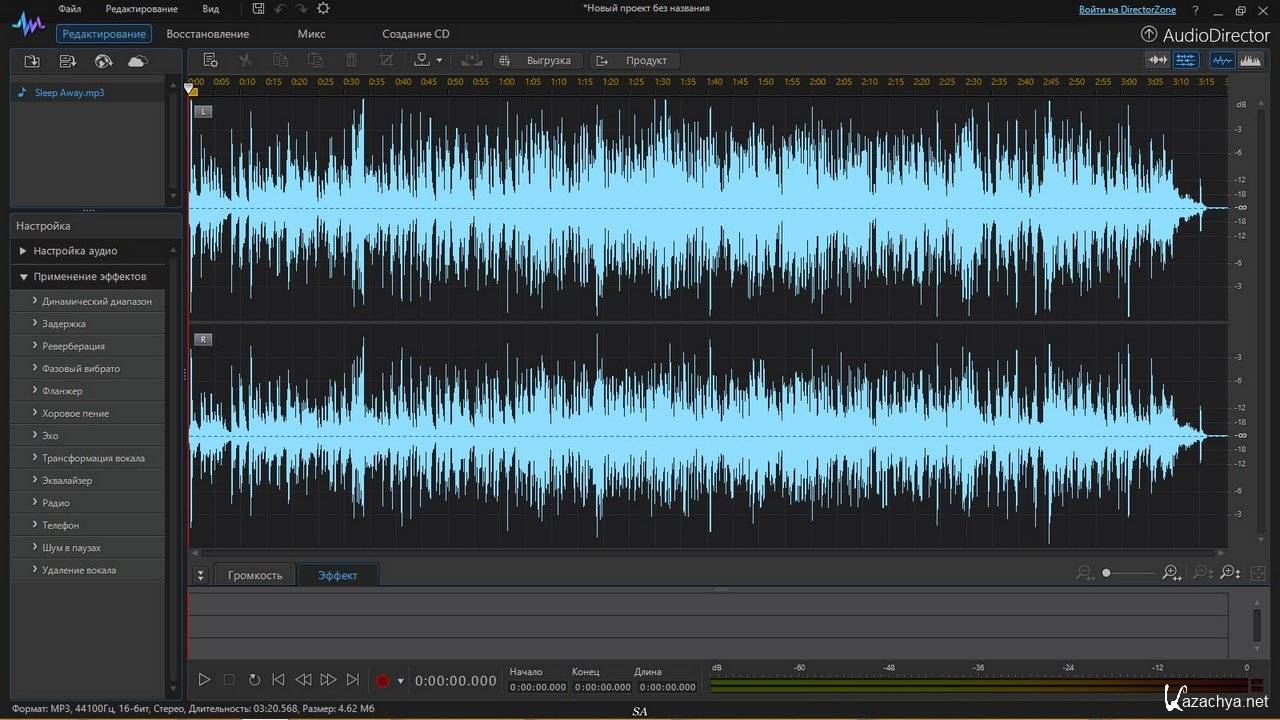Click the marker stamp icon
This screenshot has height=720, width=1280.
click(422, 60)
